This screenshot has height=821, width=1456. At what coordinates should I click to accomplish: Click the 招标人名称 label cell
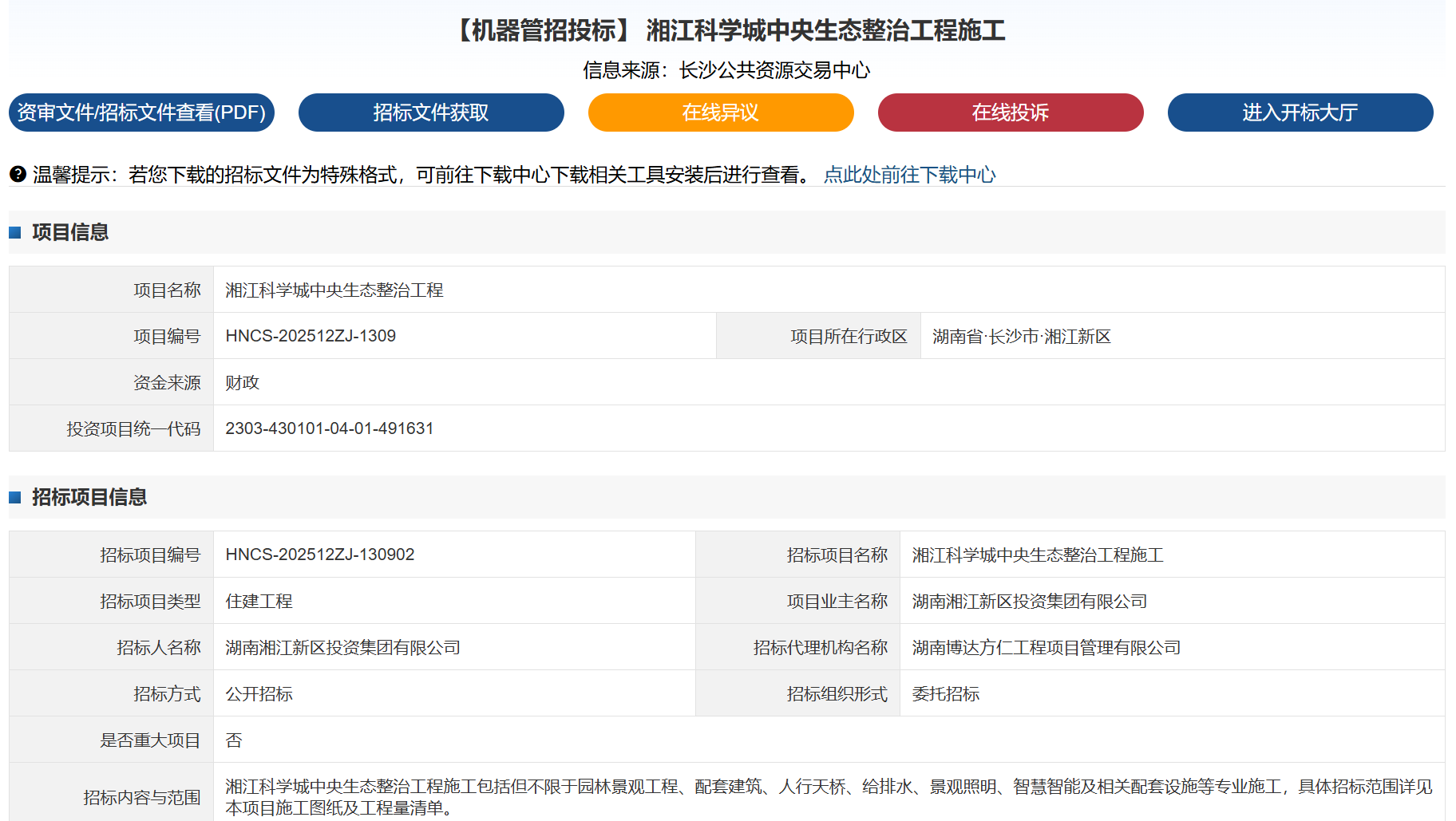tap(112, 647)
